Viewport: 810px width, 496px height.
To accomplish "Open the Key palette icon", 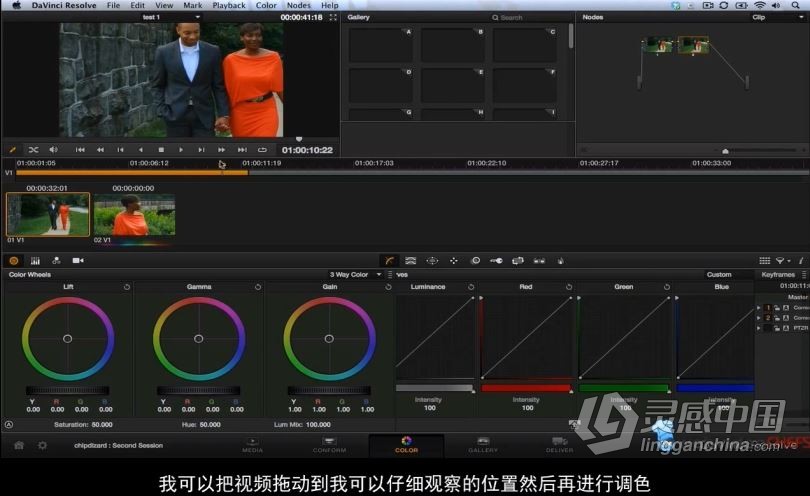I will (x=496, y=261).
